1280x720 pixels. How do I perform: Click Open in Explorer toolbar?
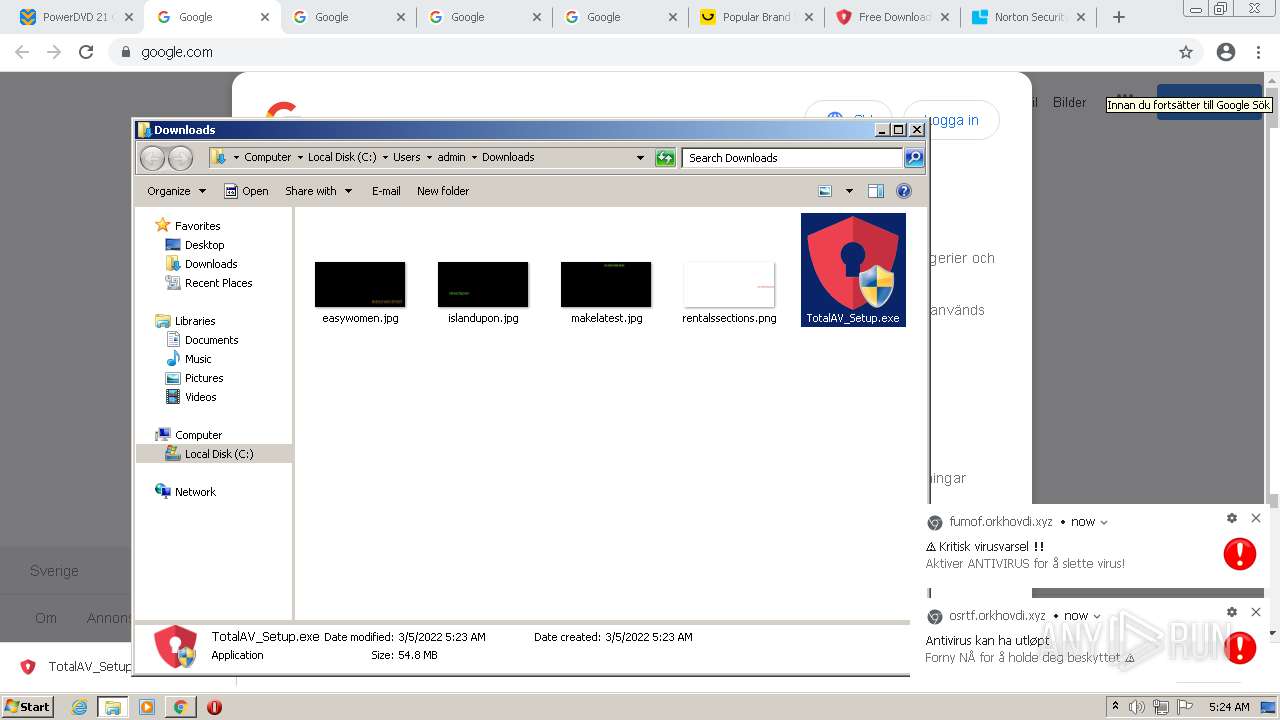246,191
